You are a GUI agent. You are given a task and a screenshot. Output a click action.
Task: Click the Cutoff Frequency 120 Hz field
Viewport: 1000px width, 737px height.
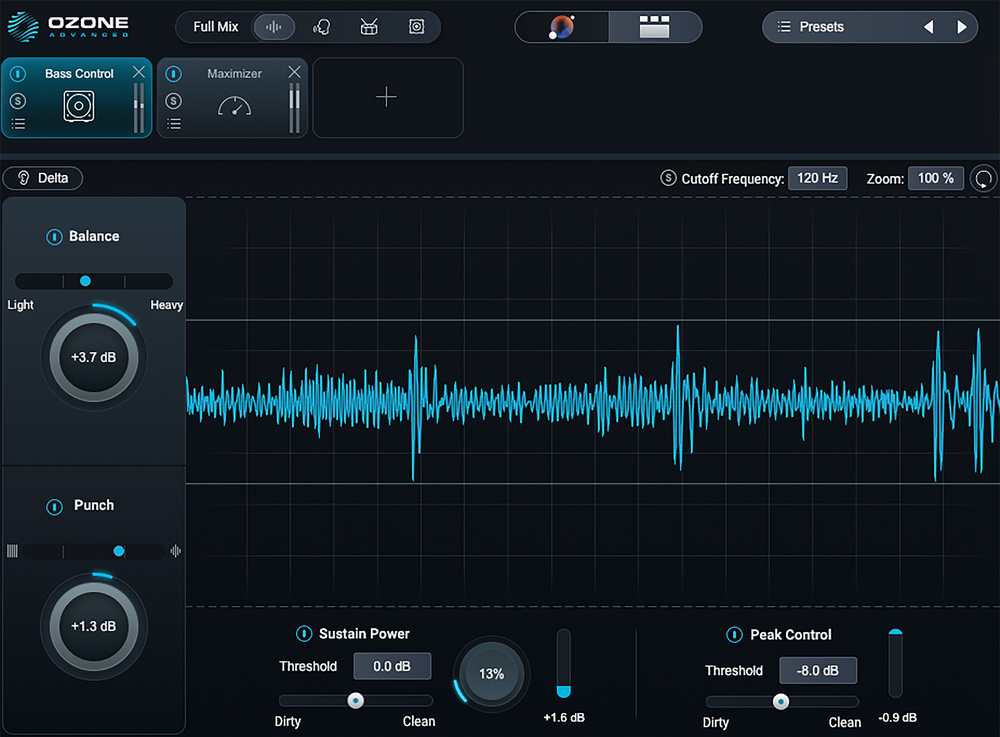click(x=817, y=178)
